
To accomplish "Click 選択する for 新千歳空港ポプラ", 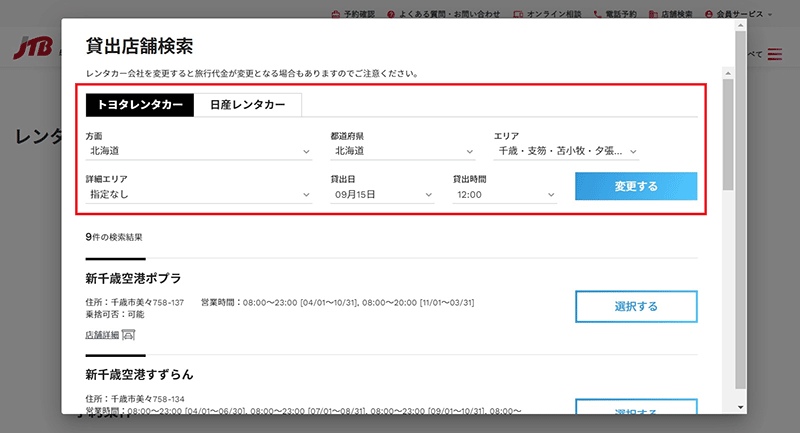I will (636, 307).
